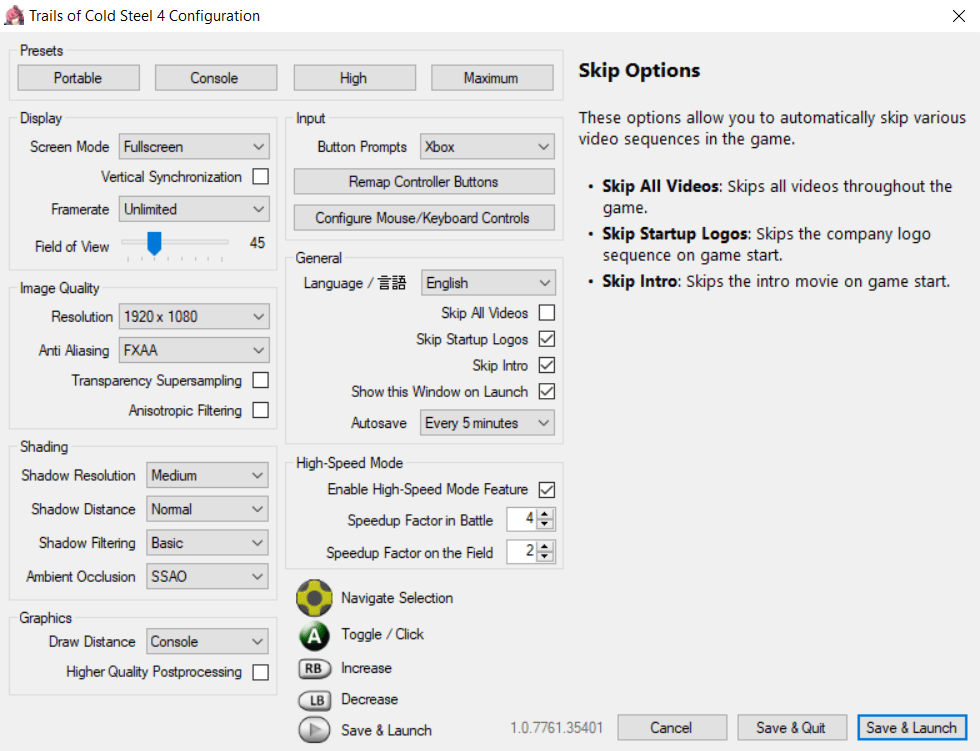This screenshot has height=751, width=980.
Task: Apply the High preset
Action: 354,78
